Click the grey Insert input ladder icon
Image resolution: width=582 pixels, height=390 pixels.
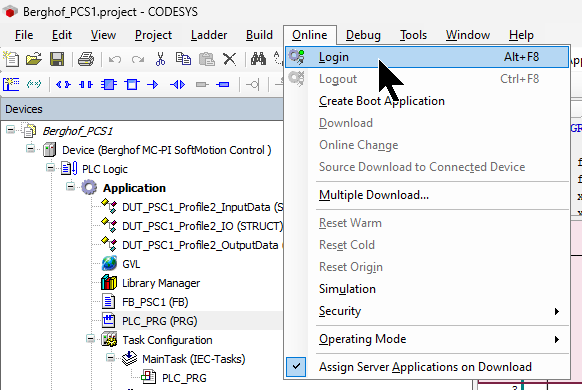click(x=202, y=85)
